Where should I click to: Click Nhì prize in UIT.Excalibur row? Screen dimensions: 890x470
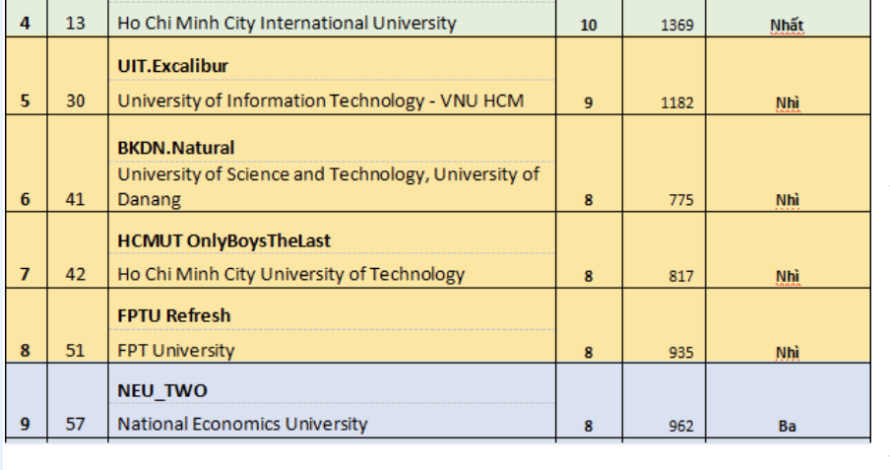point(787,103)
